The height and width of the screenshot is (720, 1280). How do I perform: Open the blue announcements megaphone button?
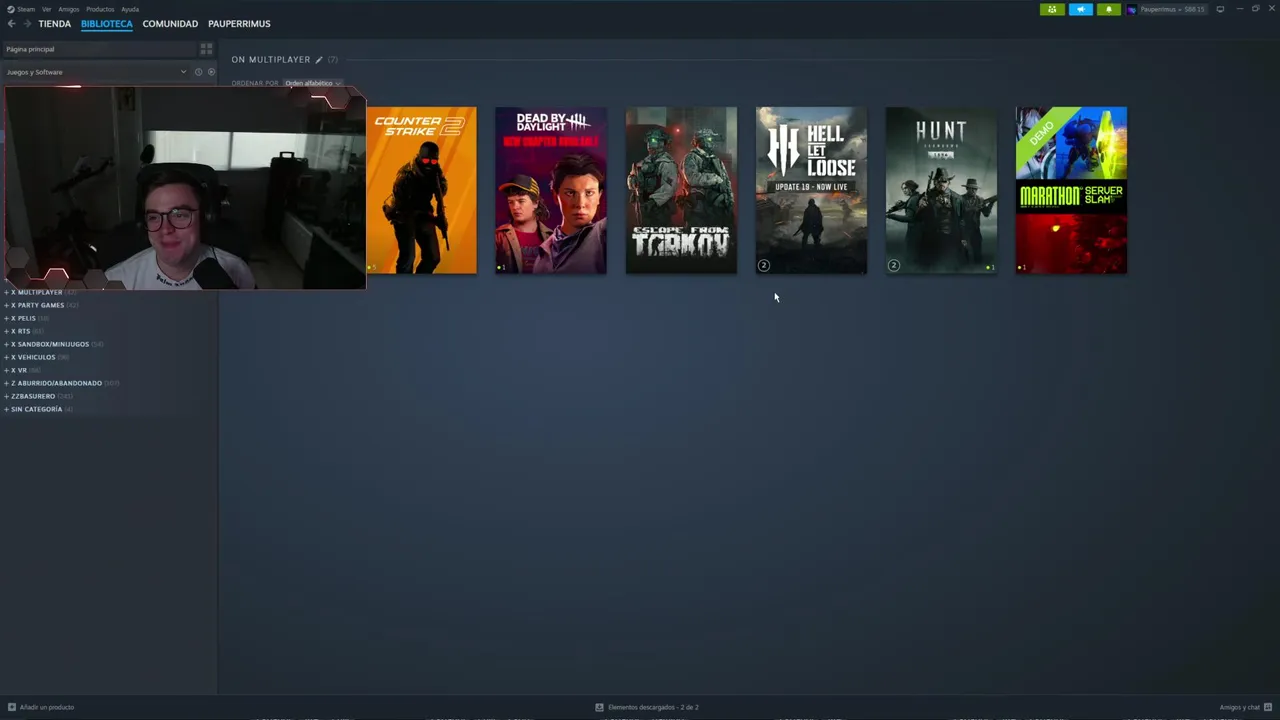(x=1081, y=9)
